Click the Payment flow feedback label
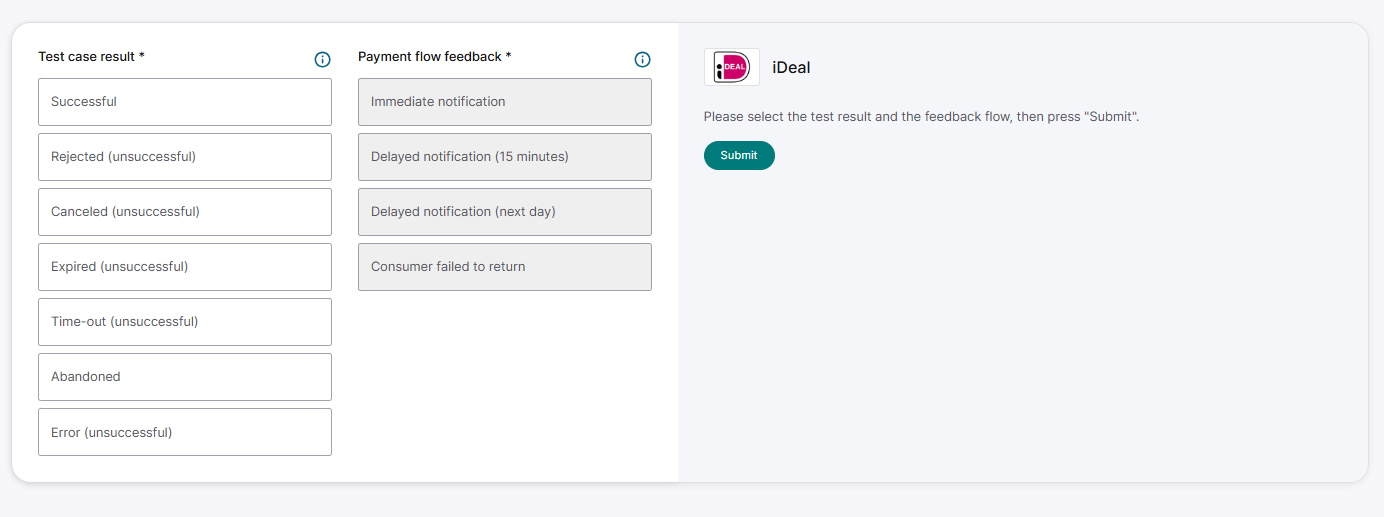 pyautogui.click(x=434, y=57)
